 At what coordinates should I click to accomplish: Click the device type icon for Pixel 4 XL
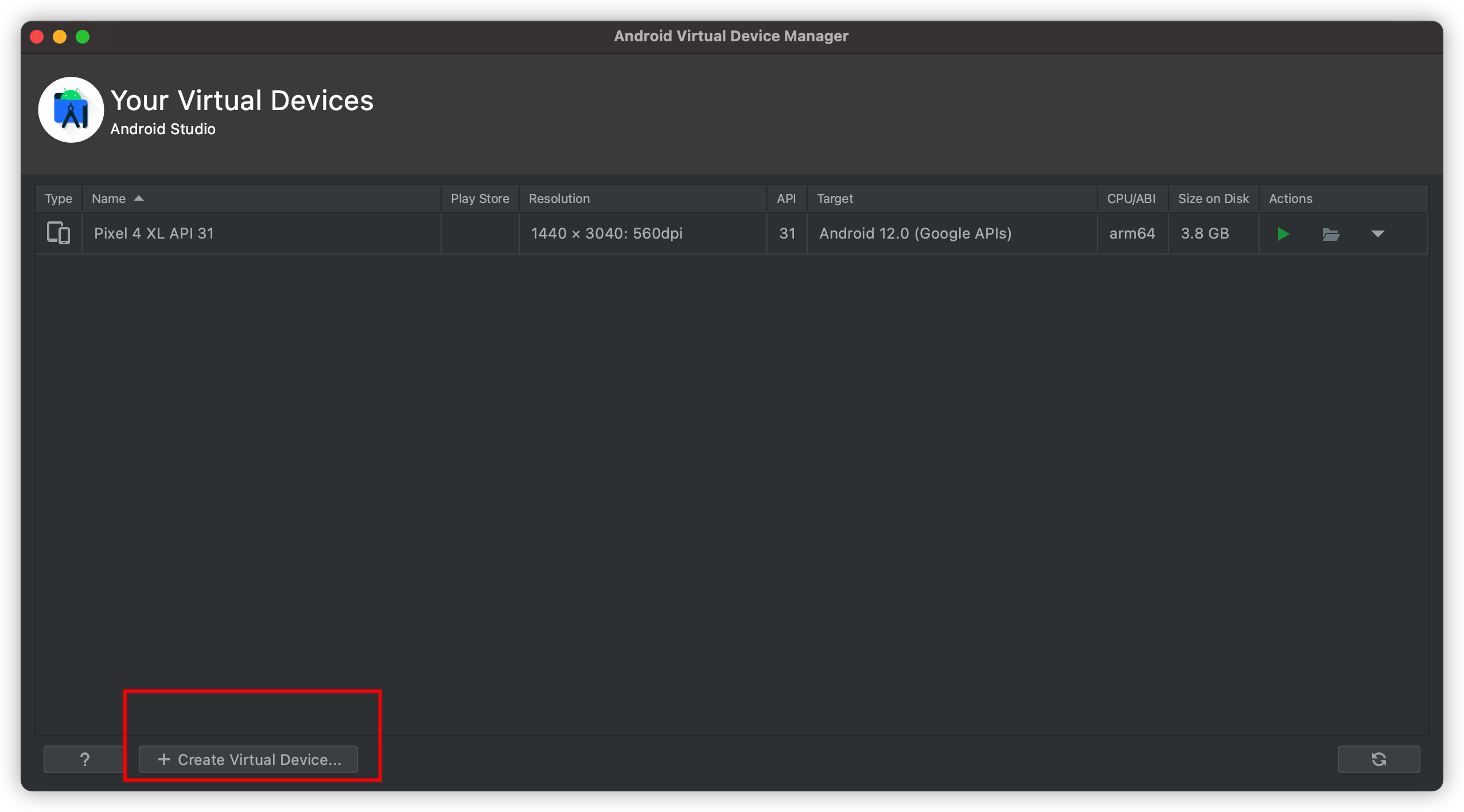click(x=59, y=233)
